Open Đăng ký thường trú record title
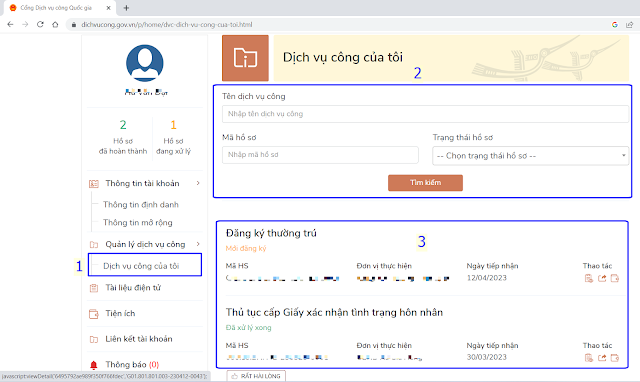Screen dimensions: 640x382 (271, 233)
